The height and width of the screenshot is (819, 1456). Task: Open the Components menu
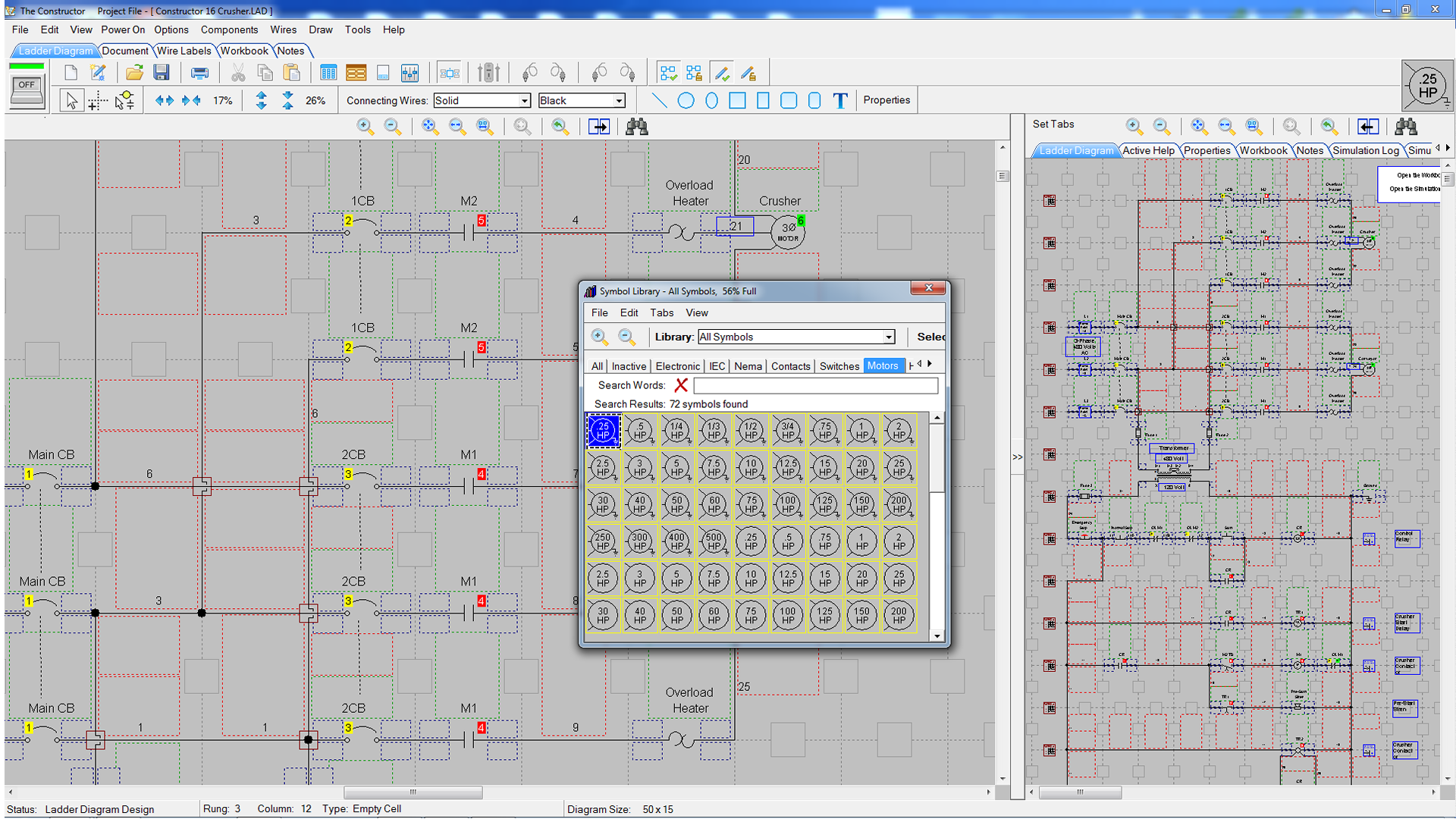(229, 30)
